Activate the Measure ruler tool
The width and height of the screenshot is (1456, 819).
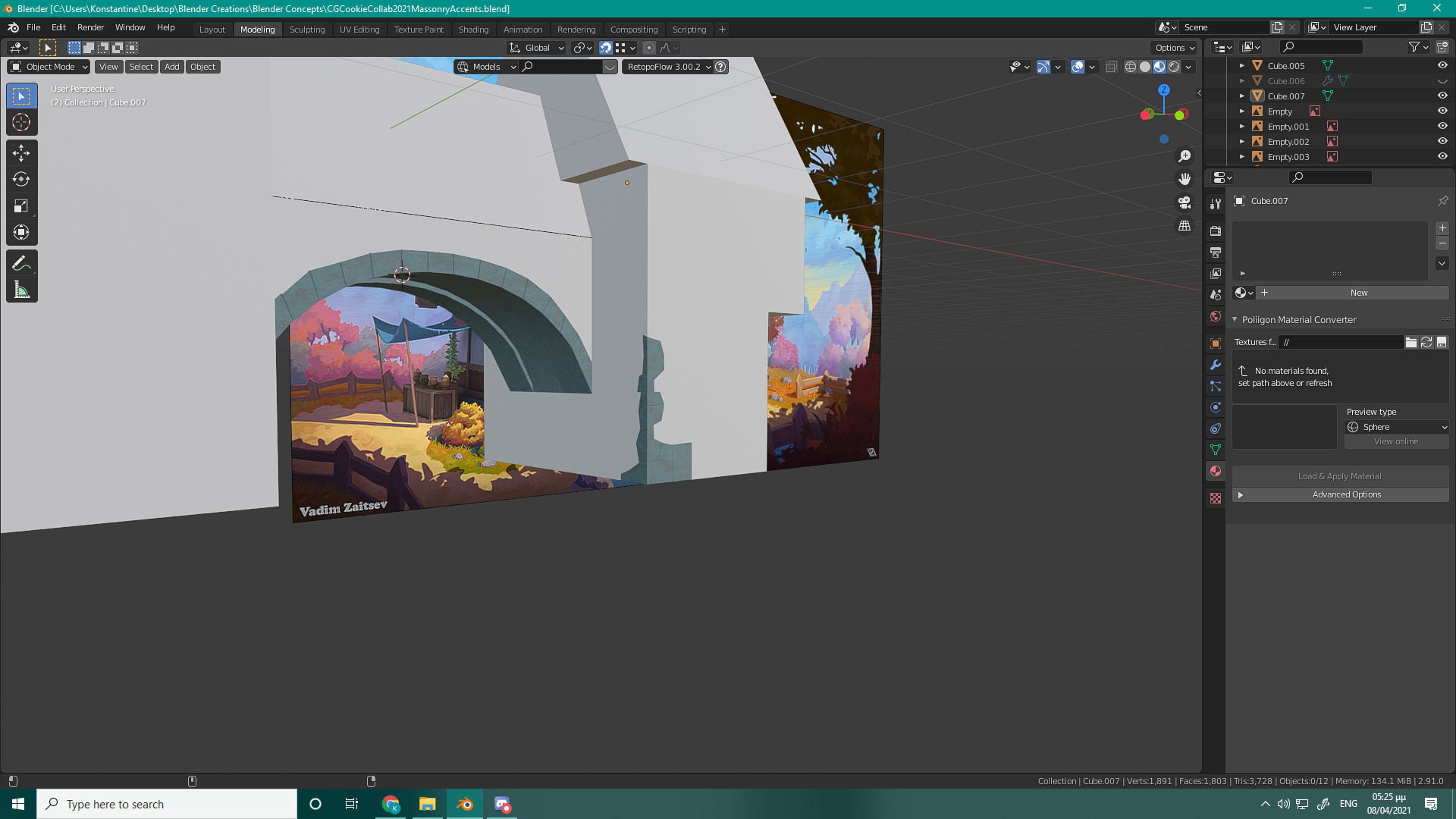[21, 290]
